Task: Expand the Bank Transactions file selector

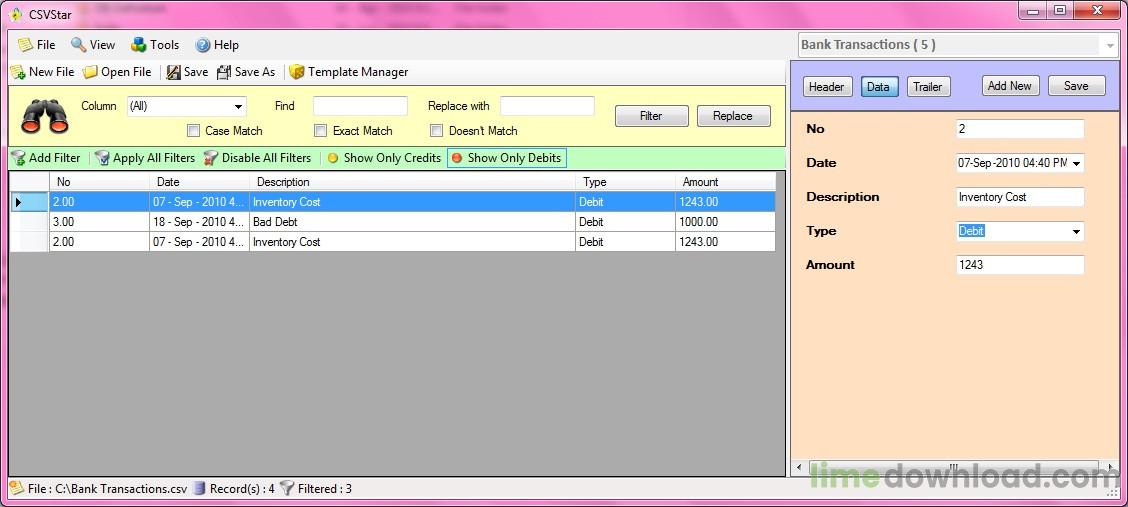Action: click(x=1109, y=45)
